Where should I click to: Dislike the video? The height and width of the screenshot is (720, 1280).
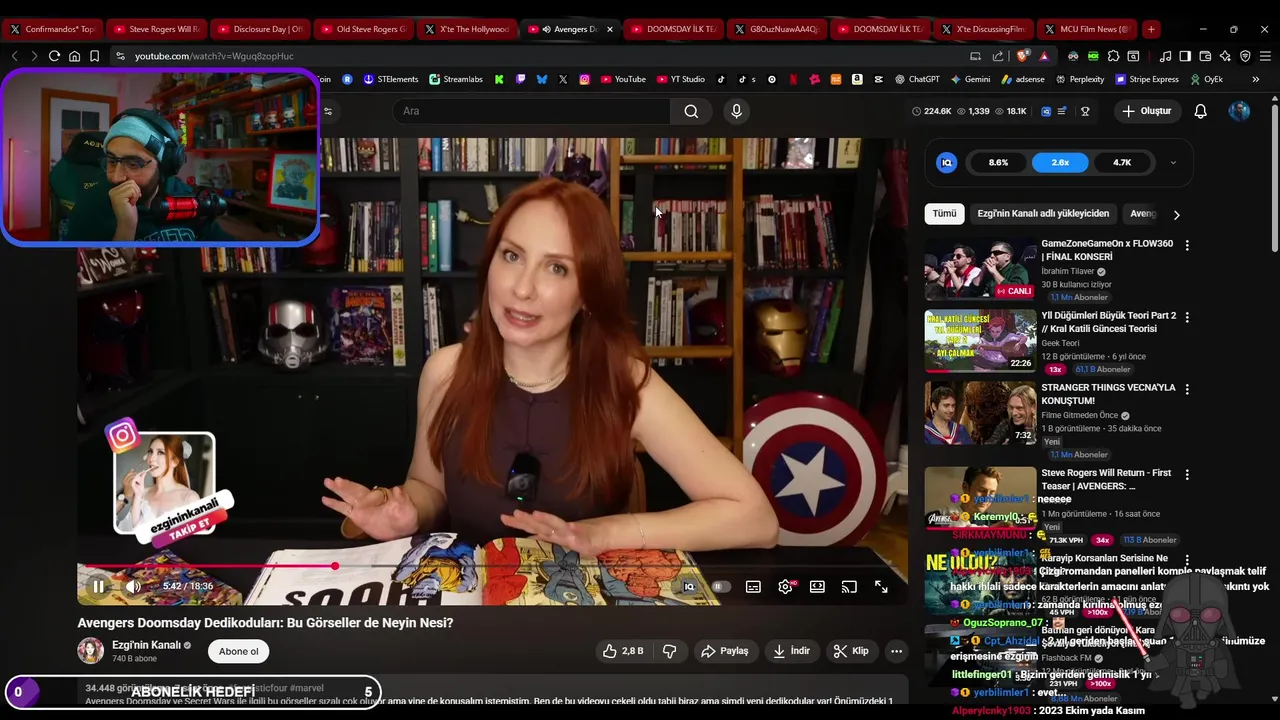pos(670,651)
